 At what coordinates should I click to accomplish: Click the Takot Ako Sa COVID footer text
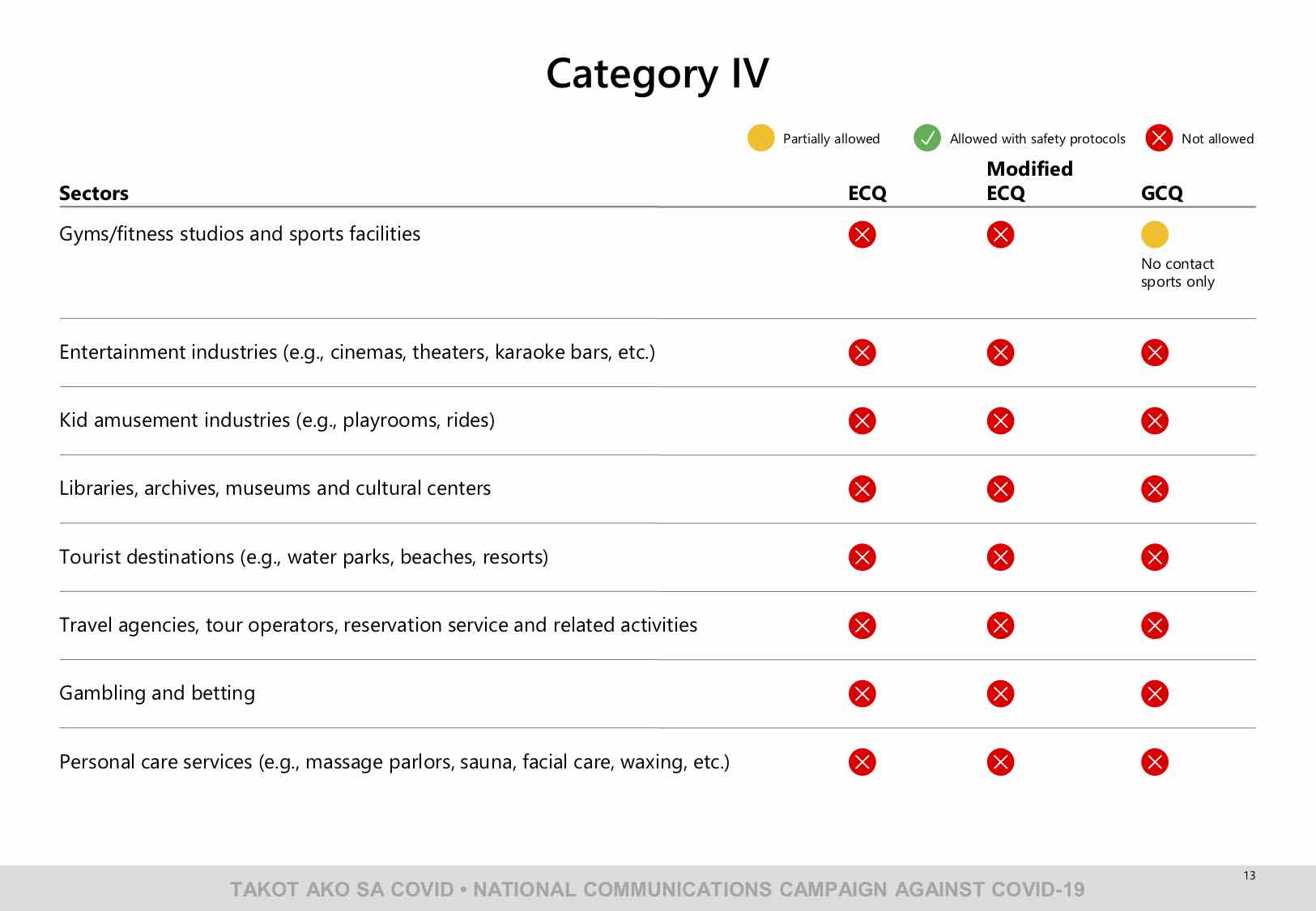point(657,889)
